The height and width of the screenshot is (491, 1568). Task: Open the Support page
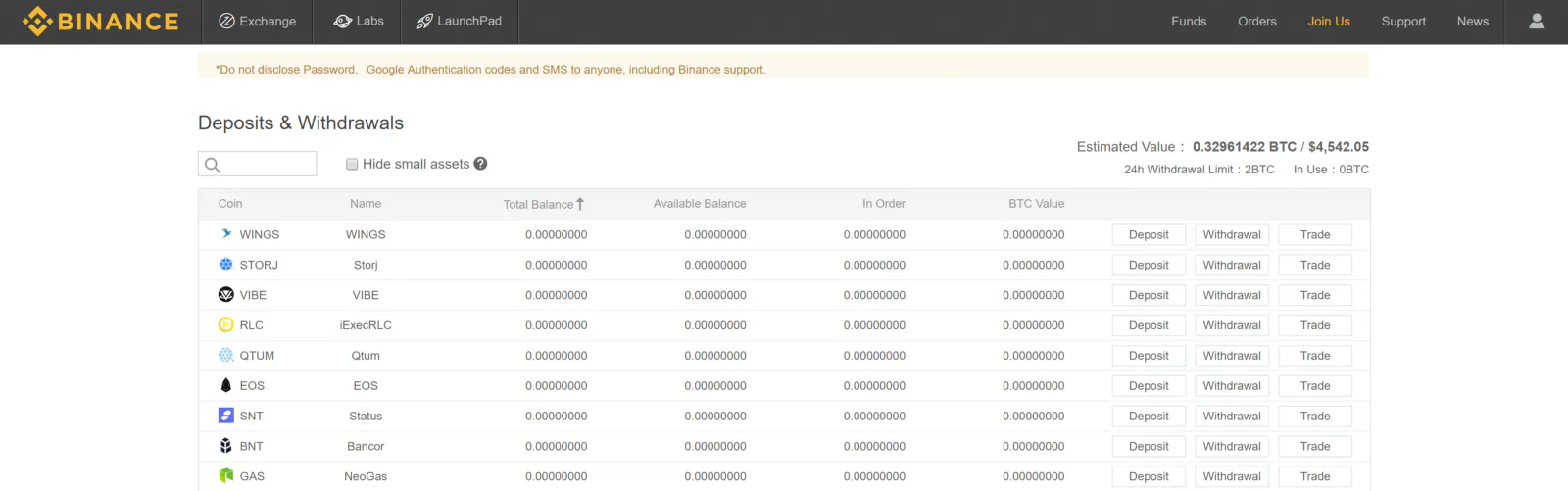pos(1403,22)
